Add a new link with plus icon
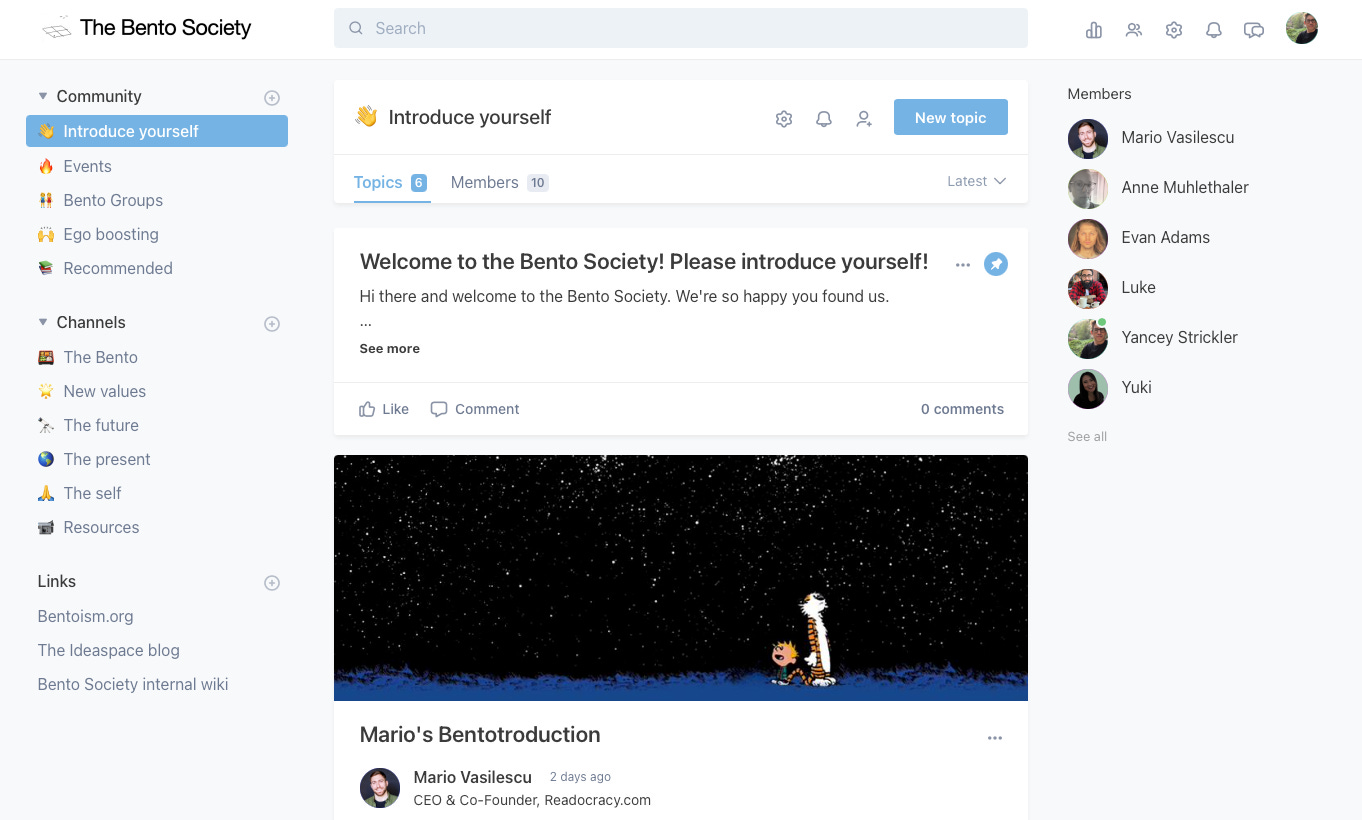The height and width of the screenshot is (820, 1362). pos(272,583)
